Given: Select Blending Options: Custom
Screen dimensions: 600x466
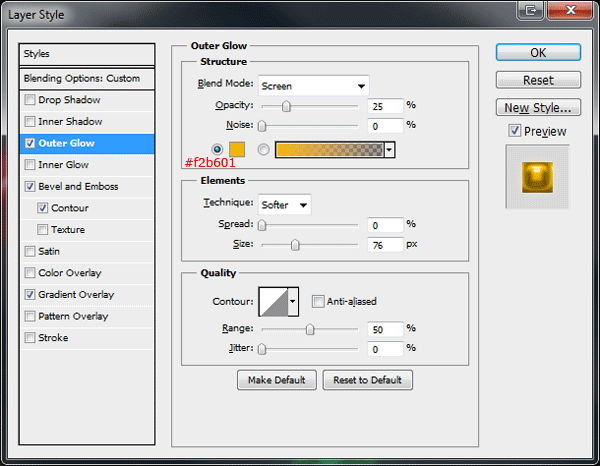Looking at the screenshot, I should tap(87, 79).
